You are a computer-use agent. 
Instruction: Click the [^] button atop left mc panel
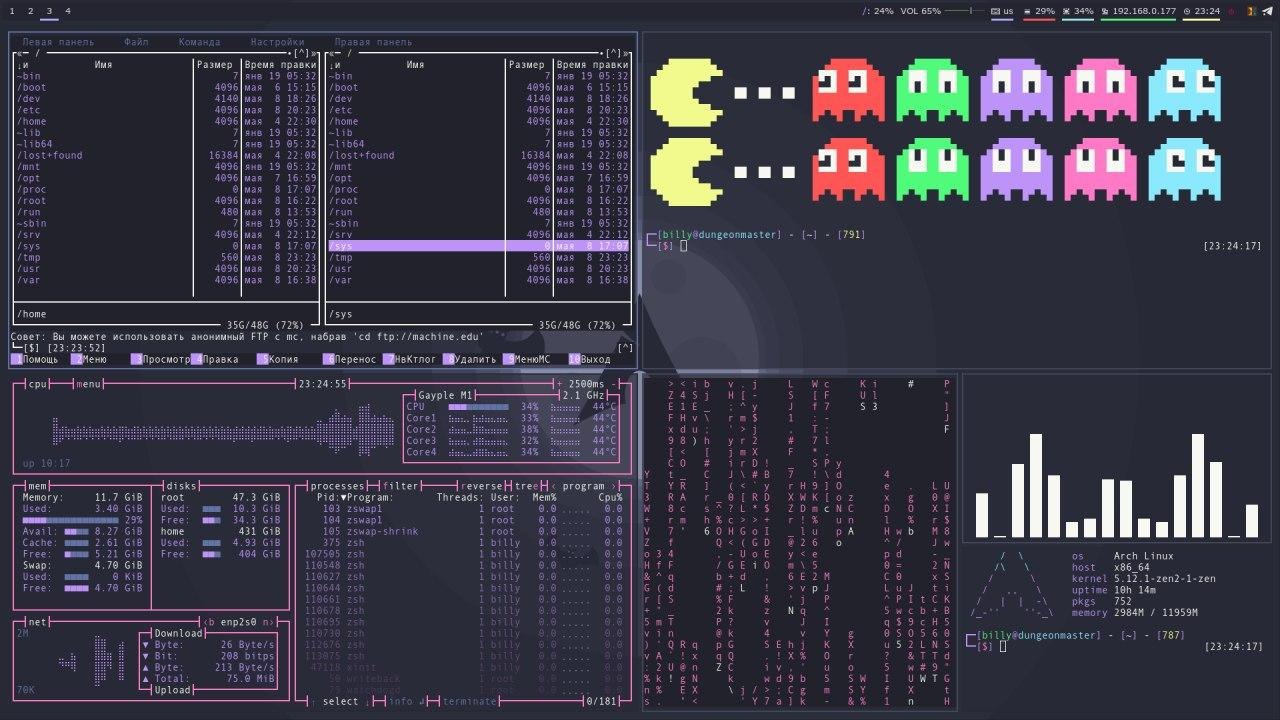303,53
